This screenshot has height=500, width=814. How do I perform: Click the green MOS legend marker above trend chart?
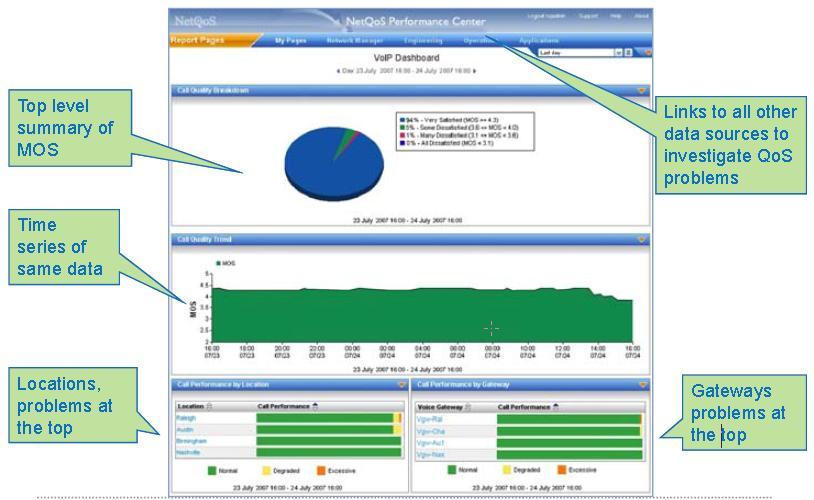(219, 263)
